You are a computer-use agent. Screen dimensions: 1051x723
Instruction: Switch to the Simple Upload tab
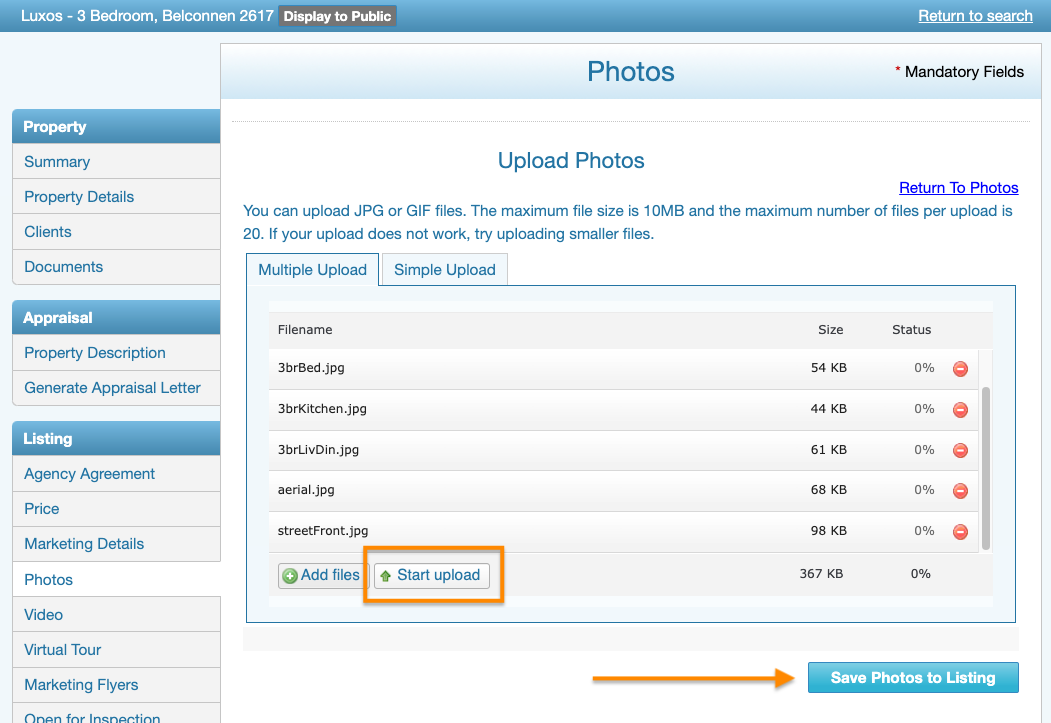point(445,270)
